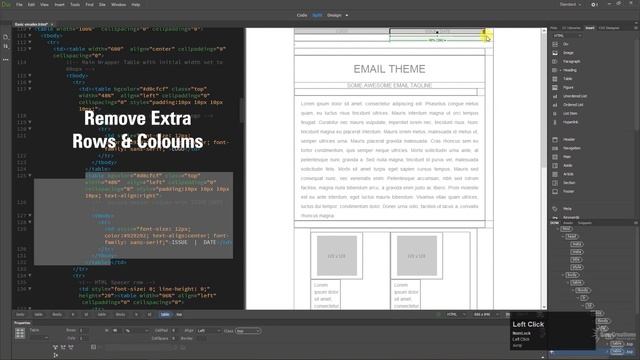Open the Align dropdown in Properties

[x=209, y=331]
